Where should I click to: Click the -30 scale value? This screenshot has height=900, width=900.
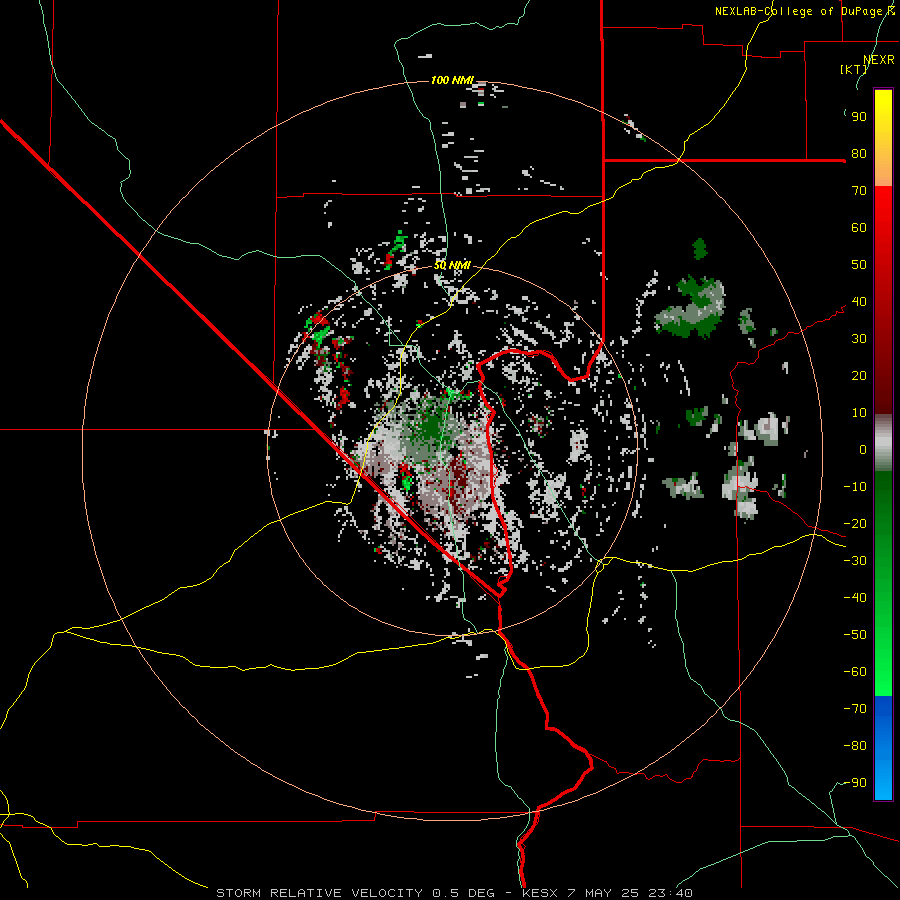[855, 561]
